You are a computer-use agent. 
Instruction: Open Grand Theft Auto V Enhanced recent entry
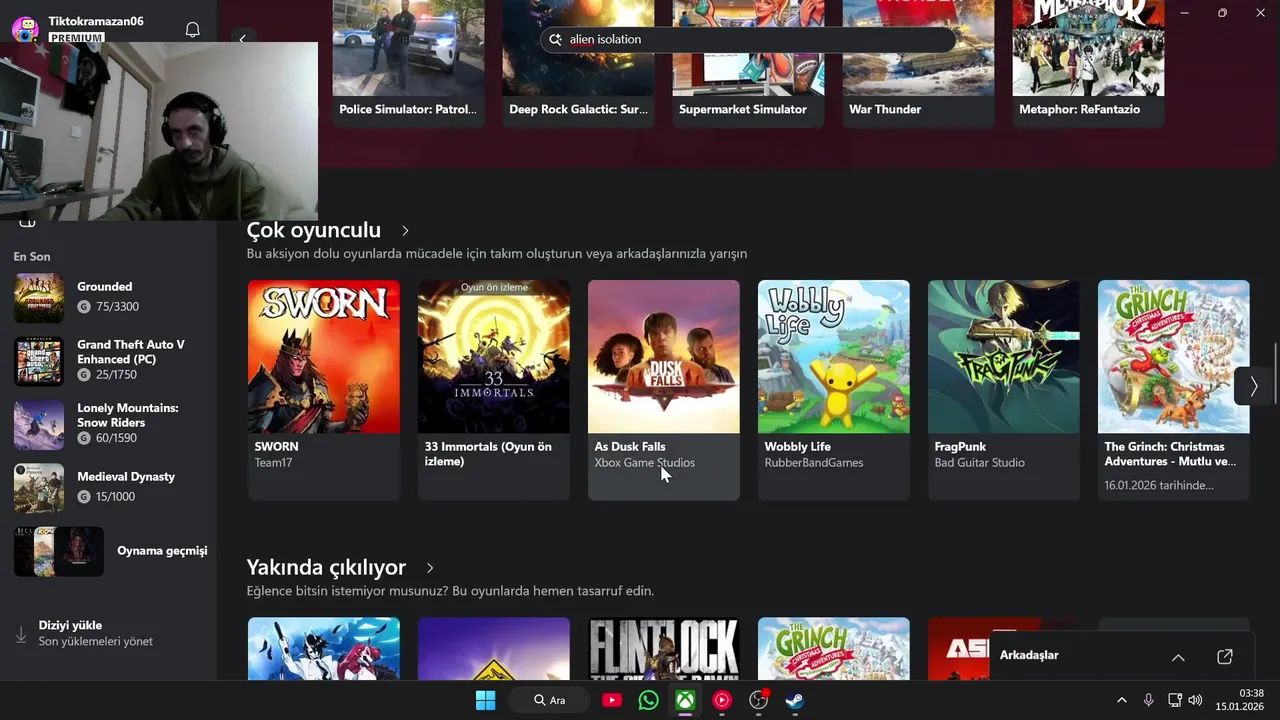coord(108,360)
